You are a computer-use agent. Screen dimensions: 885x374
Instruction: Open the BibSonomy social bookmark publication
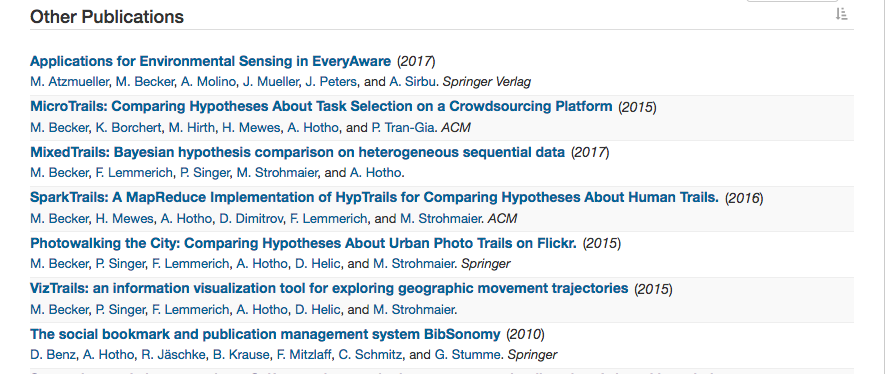265,335
